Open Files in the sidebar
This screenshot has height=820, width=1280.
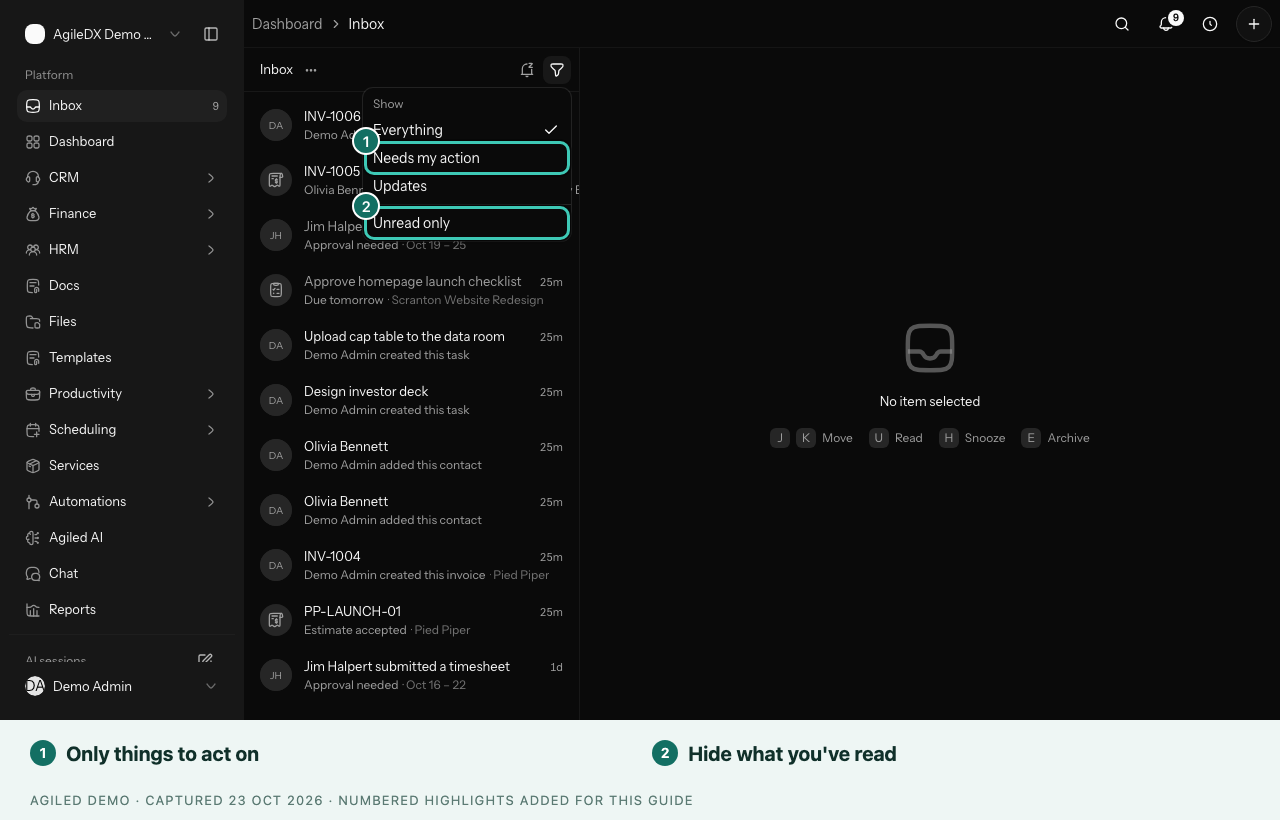point(122,321)
